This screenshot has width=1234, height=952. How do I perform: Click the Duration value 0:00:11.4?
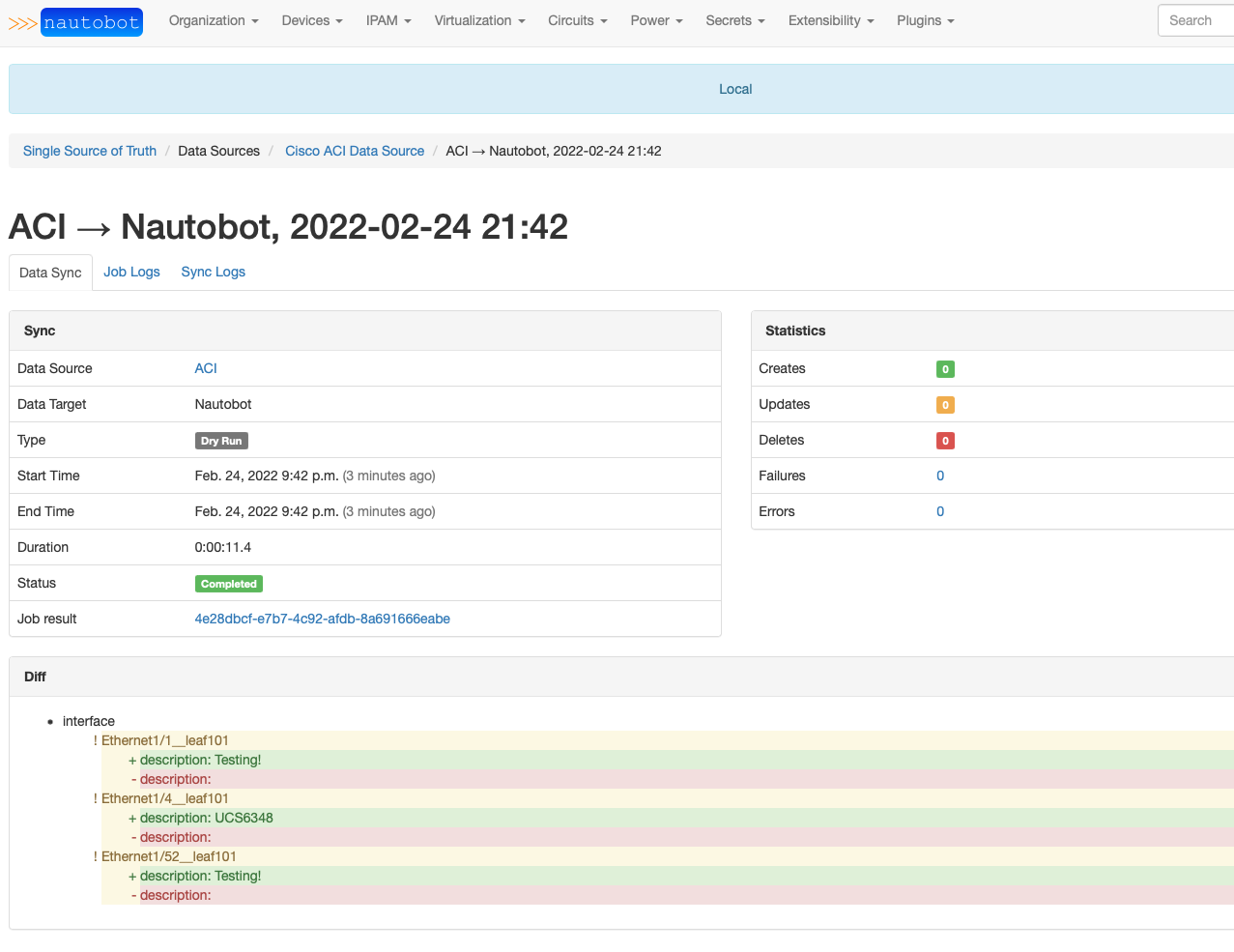coord(223,547)
